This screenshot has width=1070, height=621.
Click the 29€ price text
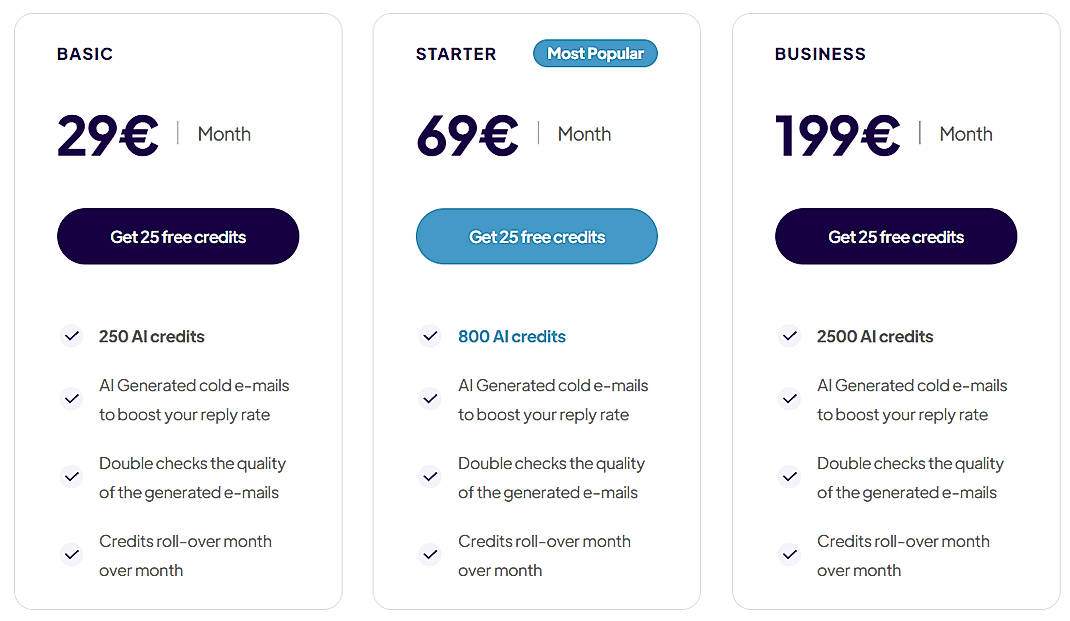[107, 134]
